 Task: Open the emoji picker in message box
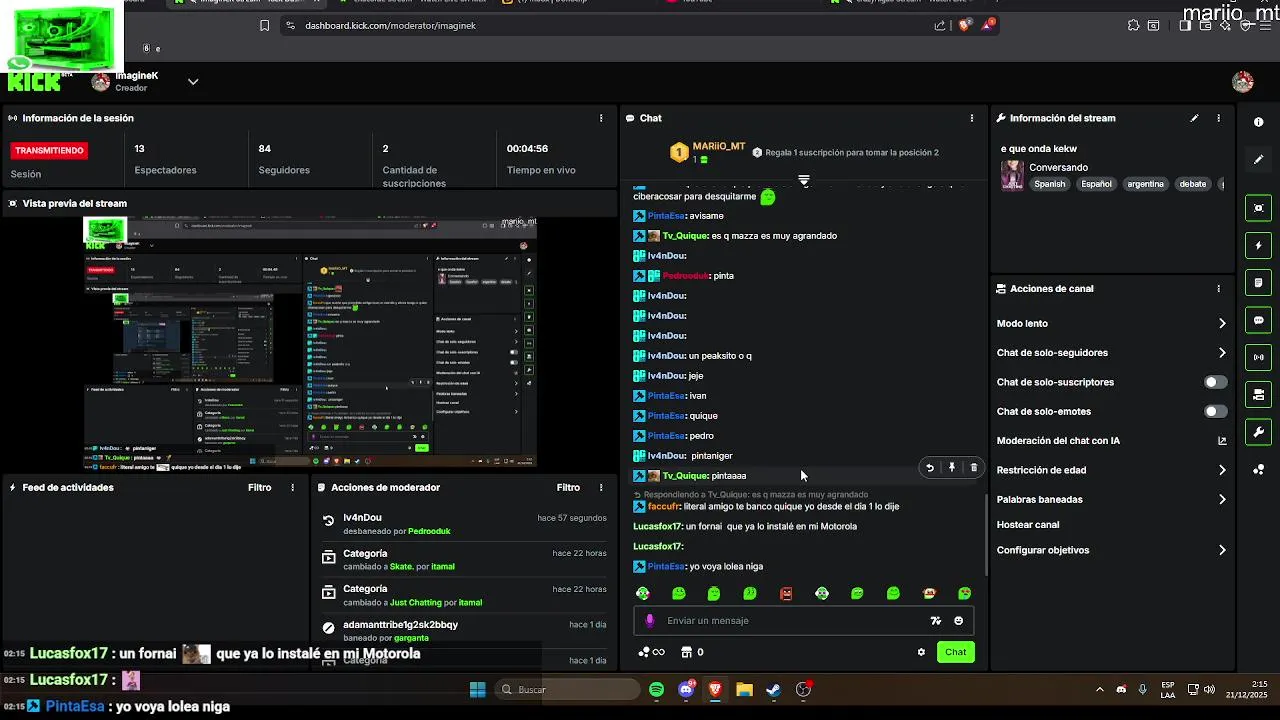coord(959,621)
